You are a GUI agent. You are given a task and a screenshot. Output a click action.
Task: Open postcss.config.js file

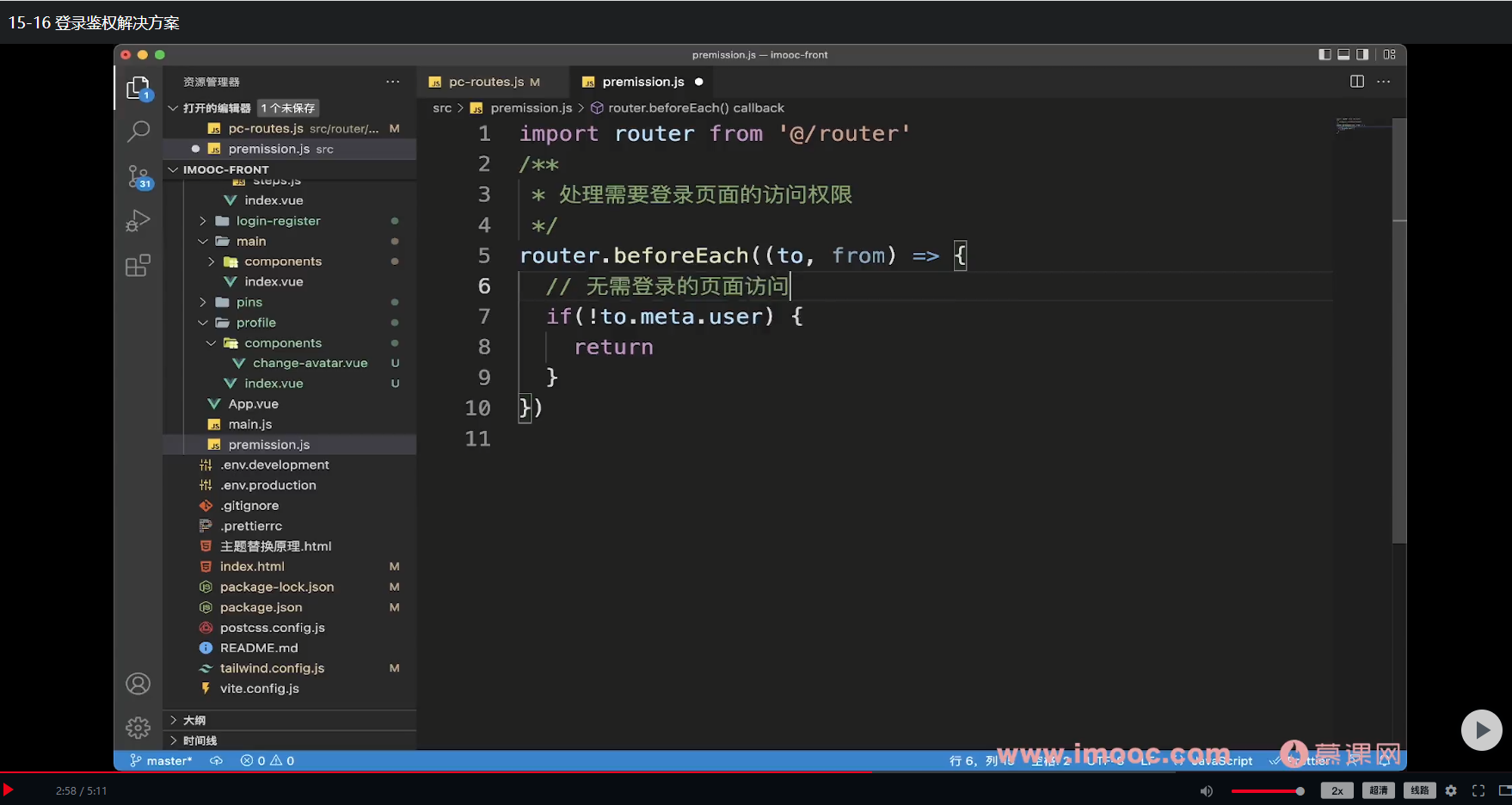point(272,628)
